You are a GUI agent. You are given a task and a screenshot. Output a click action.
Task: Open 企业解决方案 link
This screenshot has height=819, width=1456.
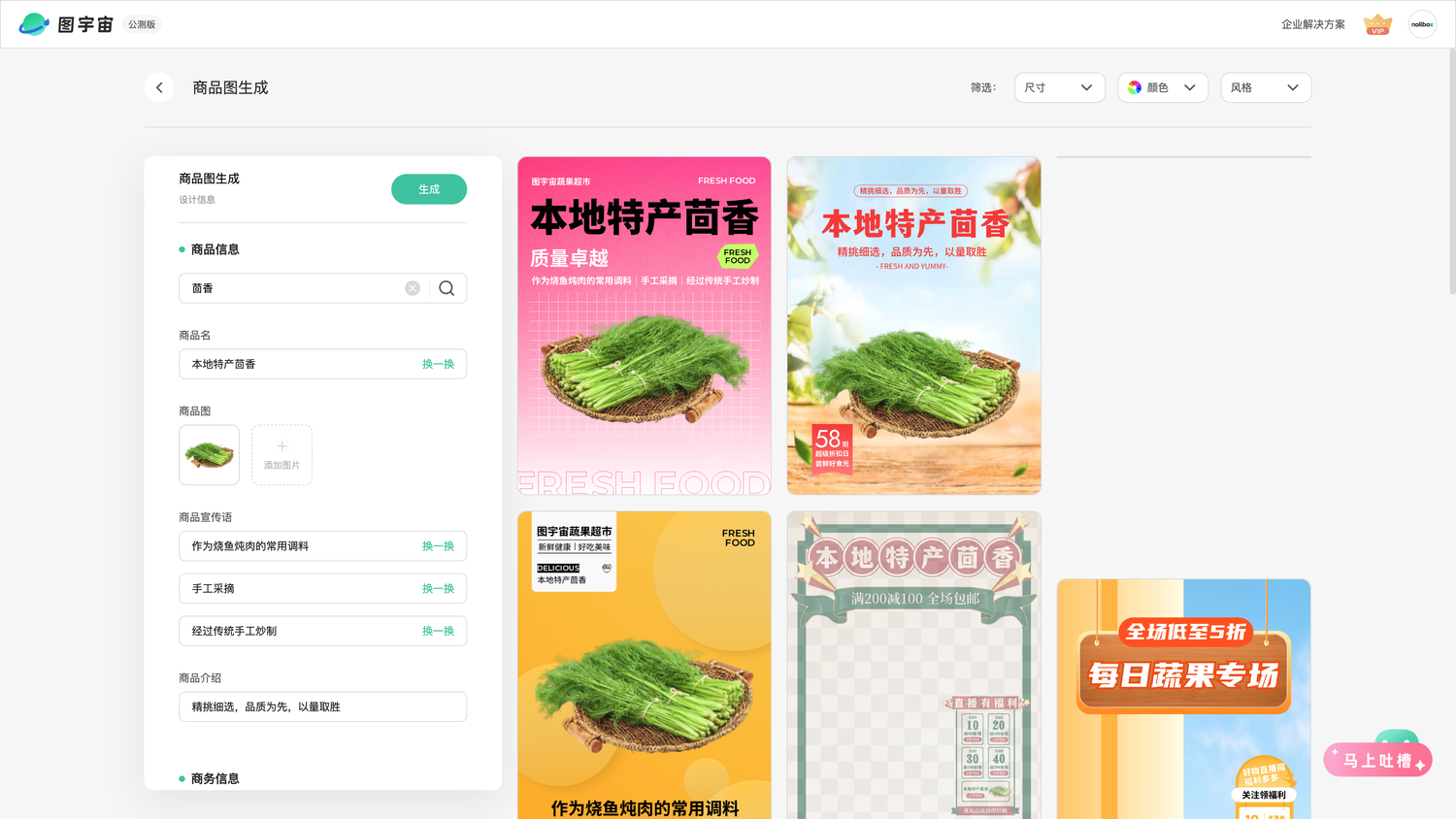click(x=1312, y=24)
